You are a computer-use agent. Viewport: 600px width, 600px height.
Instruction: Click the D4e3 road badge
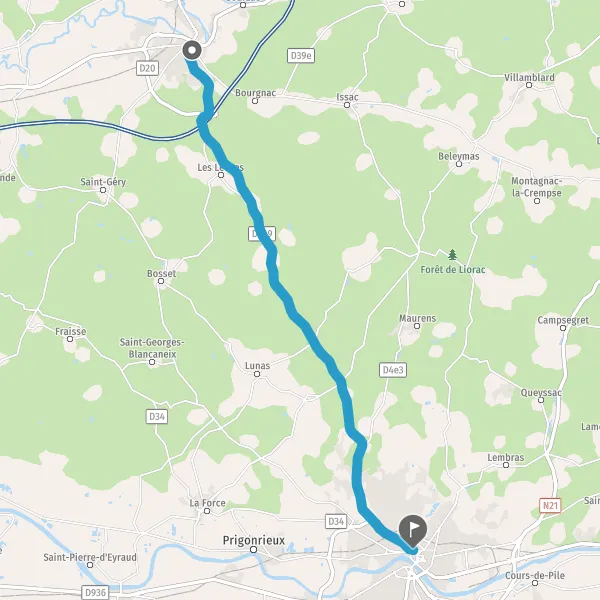tap(393, 370)
